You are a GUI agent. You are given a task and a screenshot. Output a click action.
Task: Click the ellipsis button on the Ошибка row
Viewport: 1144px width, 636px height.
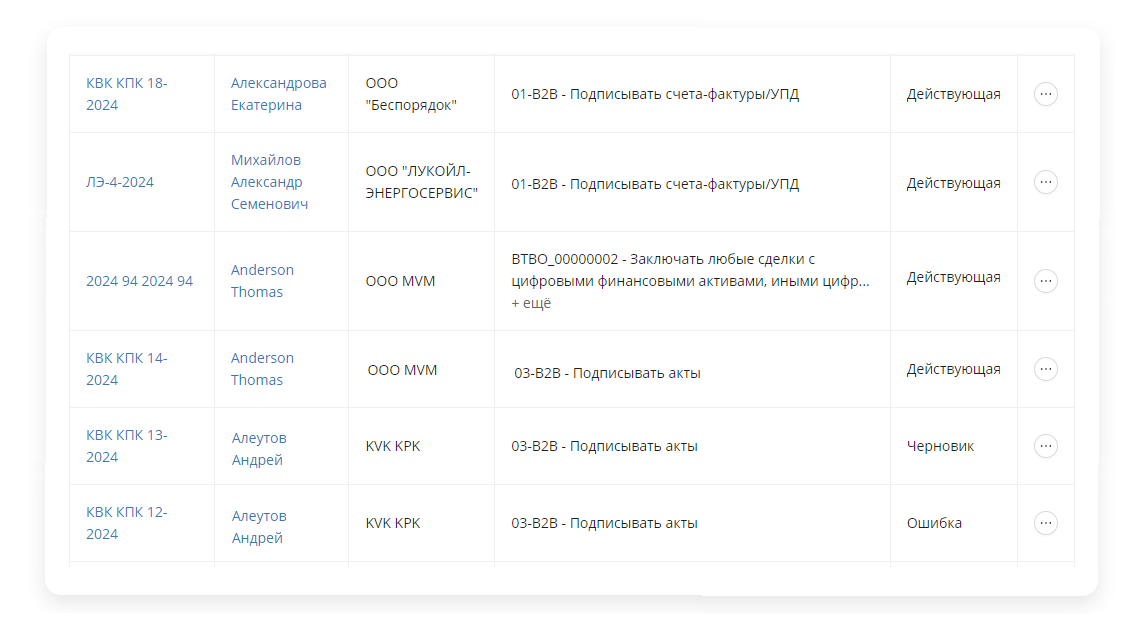[x=1045, y=523]
